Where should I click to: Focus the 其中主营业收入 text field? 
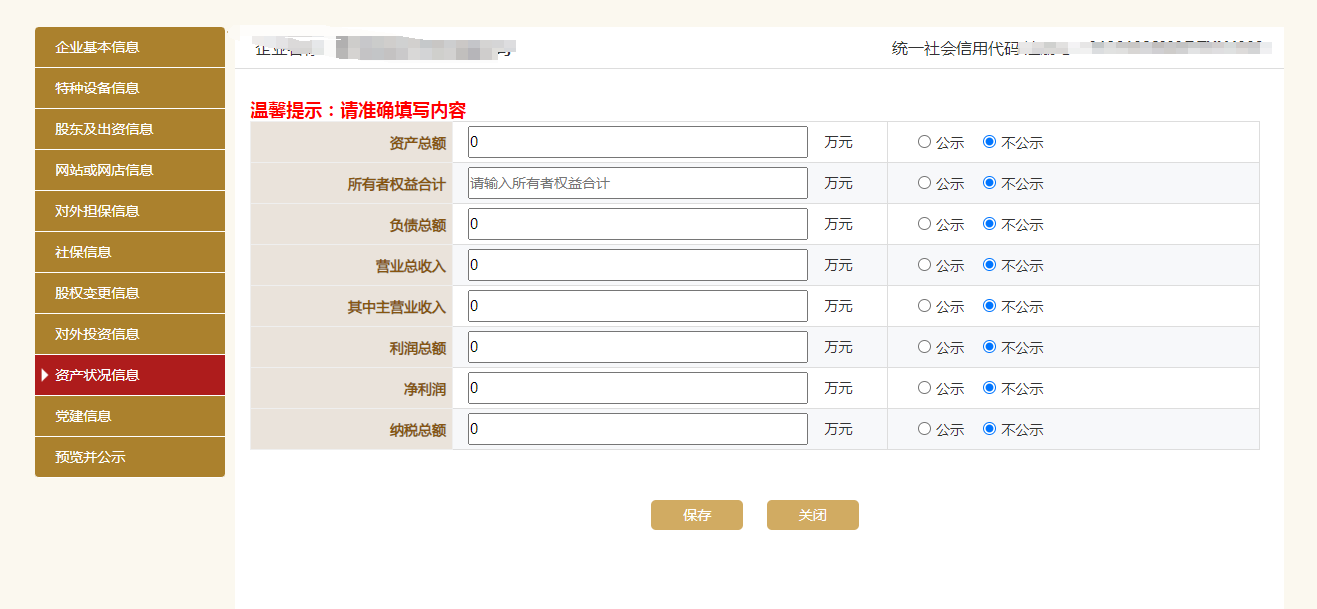pyautogui.click(x=638, y=306)
